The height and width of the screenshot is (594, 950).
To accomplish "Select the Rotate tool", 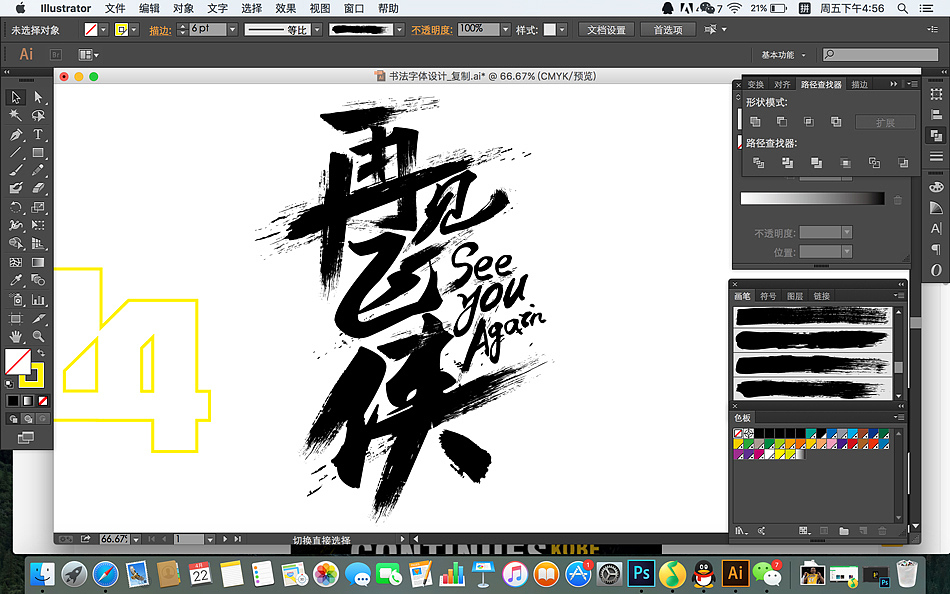I will click(x=16, y=207).
